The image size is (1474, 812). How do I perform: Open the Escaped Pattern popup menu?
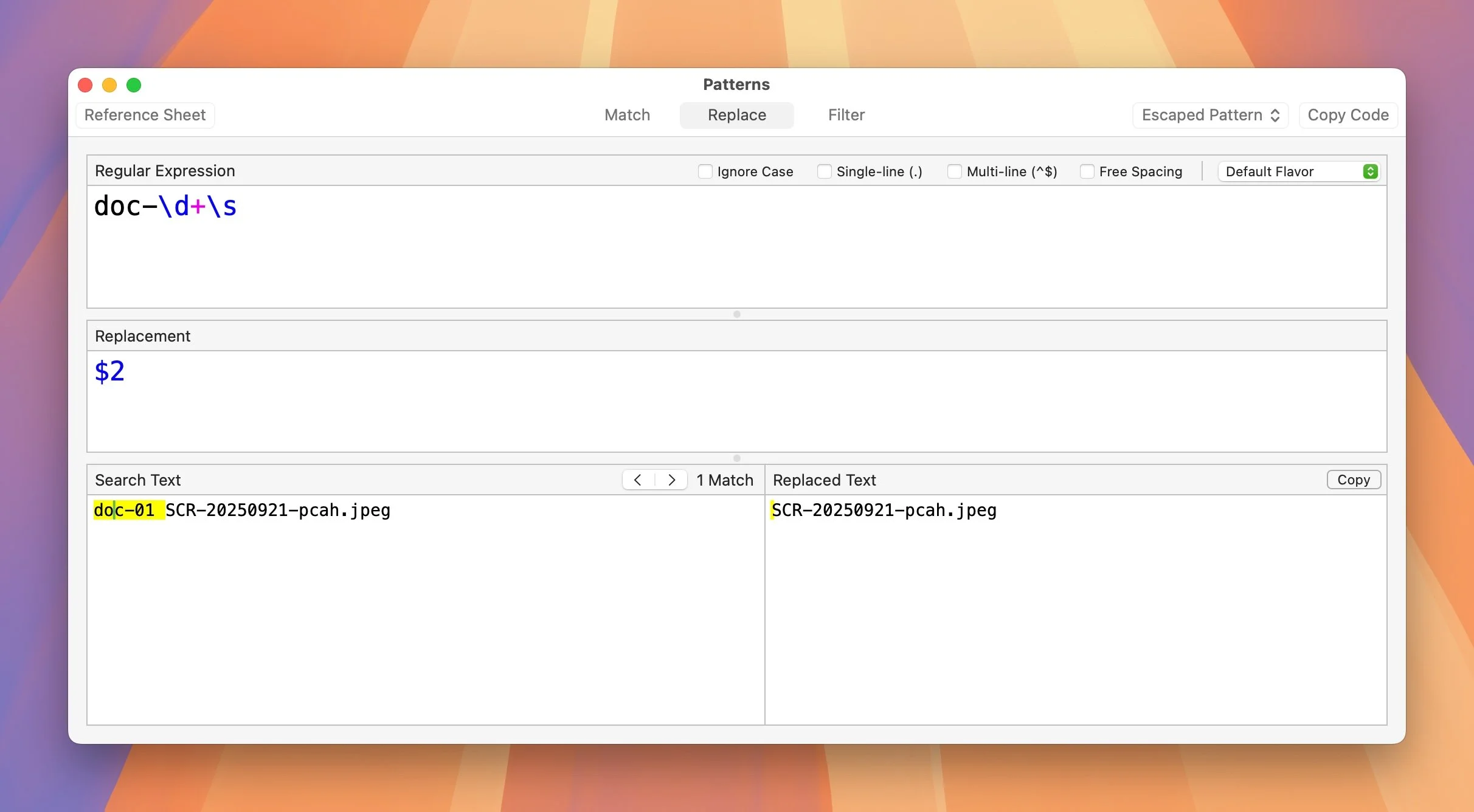tap(1210, 115)
